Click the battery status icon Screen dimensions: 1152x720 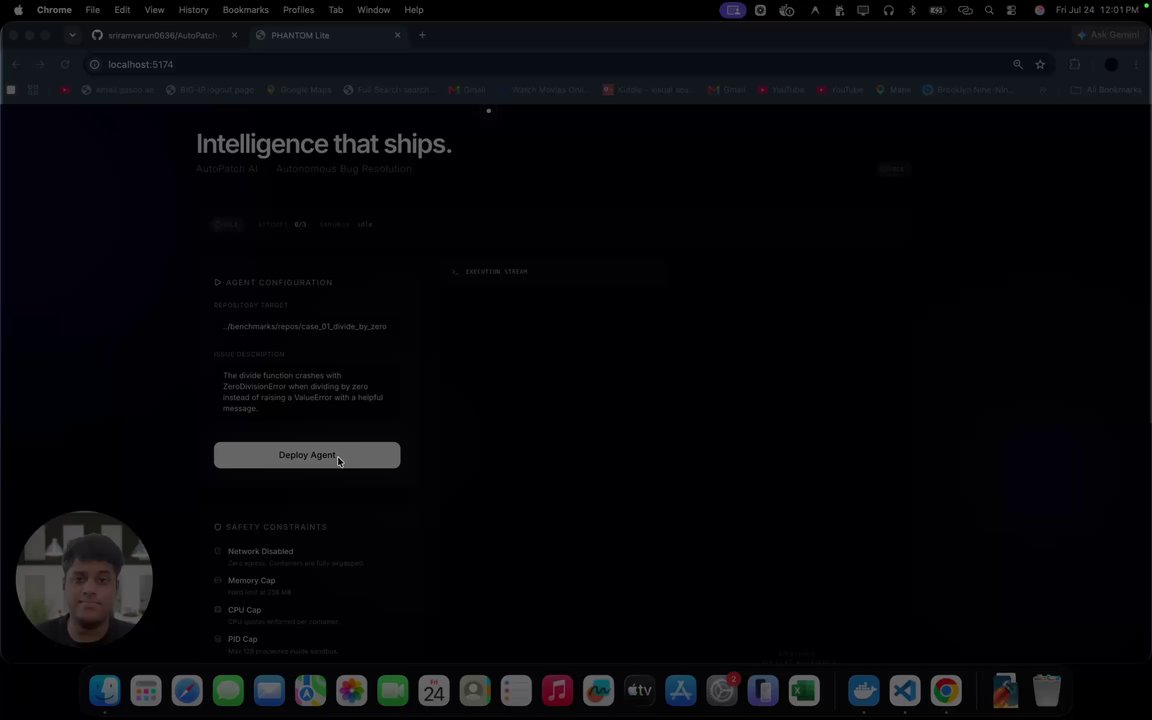tap(937, 10)
